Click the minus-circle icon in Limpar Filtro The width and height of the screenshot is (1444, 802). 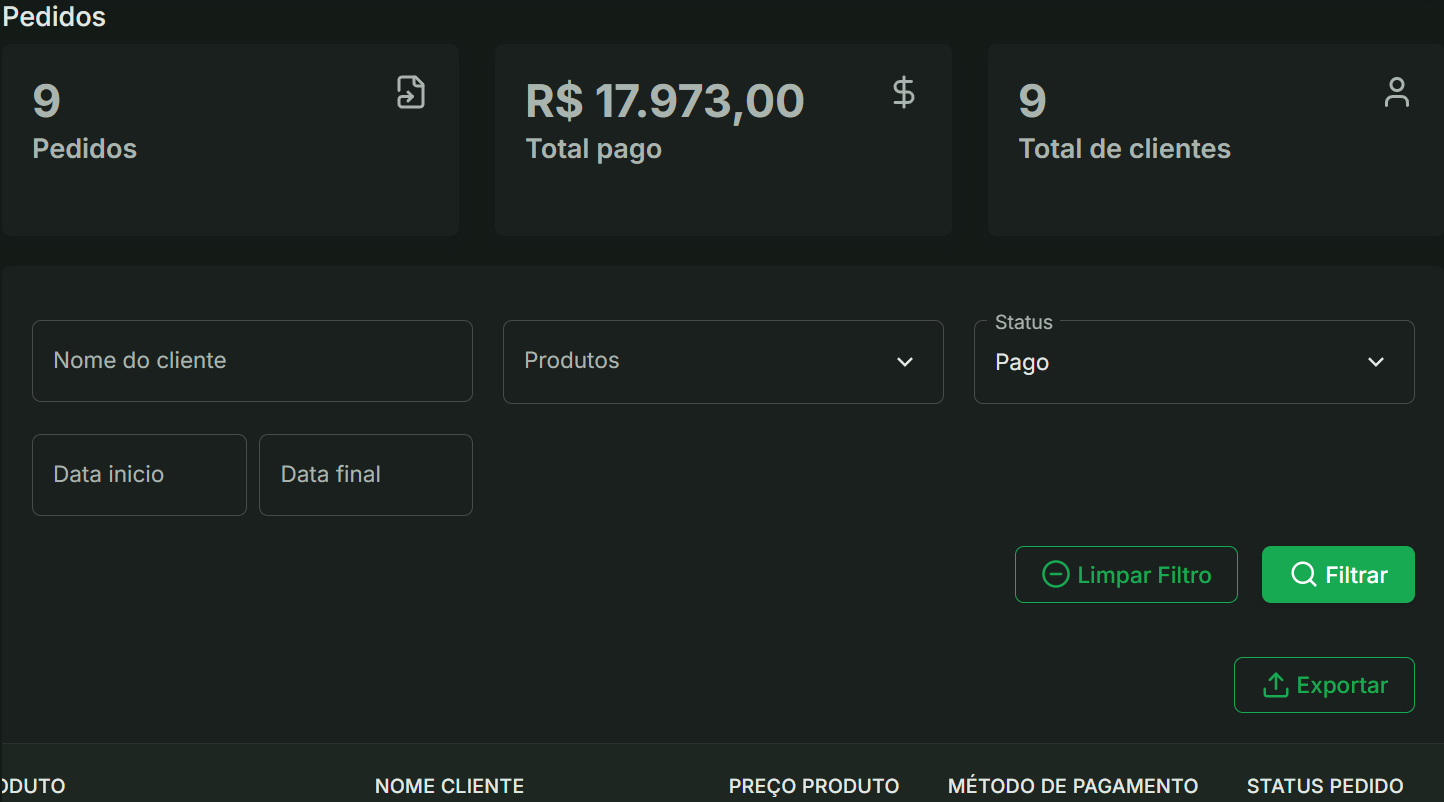tap(1057, 574)
